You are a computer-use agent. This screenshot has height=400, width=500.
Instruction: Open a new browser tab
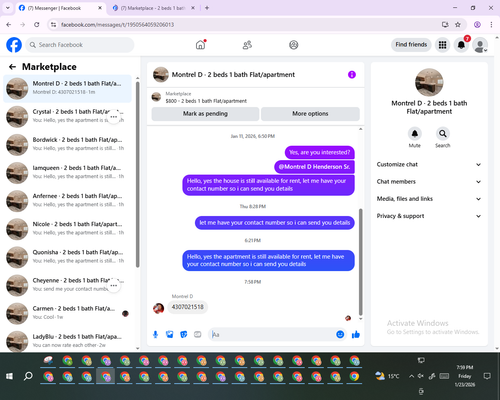(x=207, y=8)
